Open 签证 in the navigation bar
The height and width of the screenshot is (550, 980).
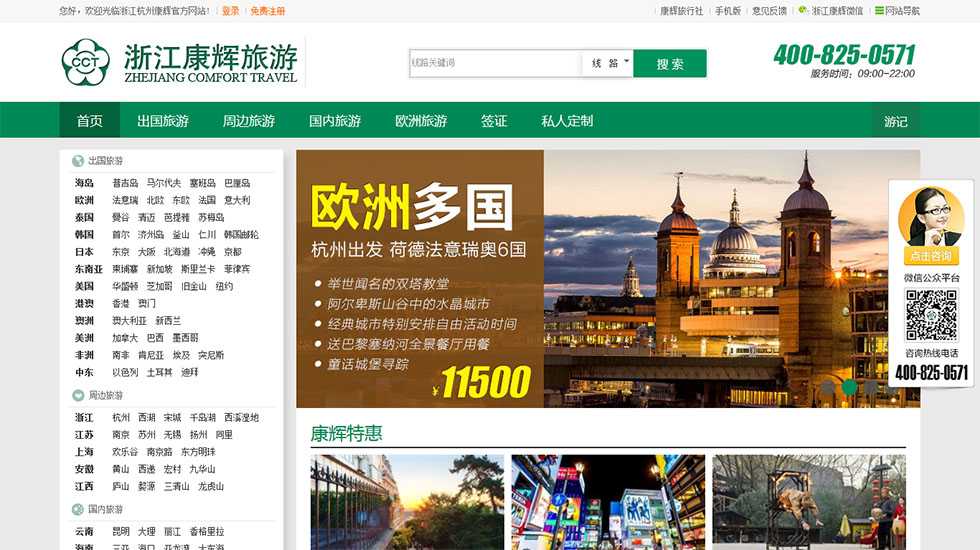tap(494, 121)
